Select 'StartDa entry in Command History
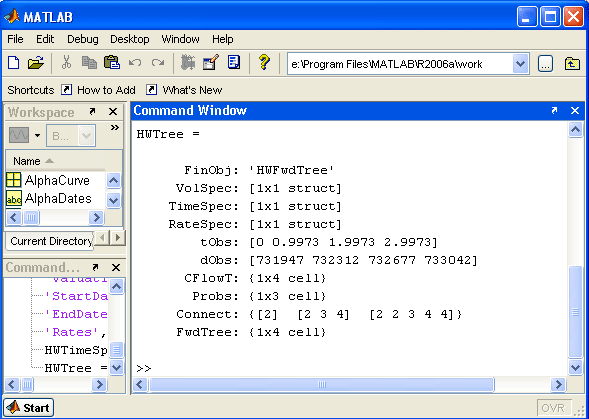Screen dimensions: 589x419 (76, 296)
